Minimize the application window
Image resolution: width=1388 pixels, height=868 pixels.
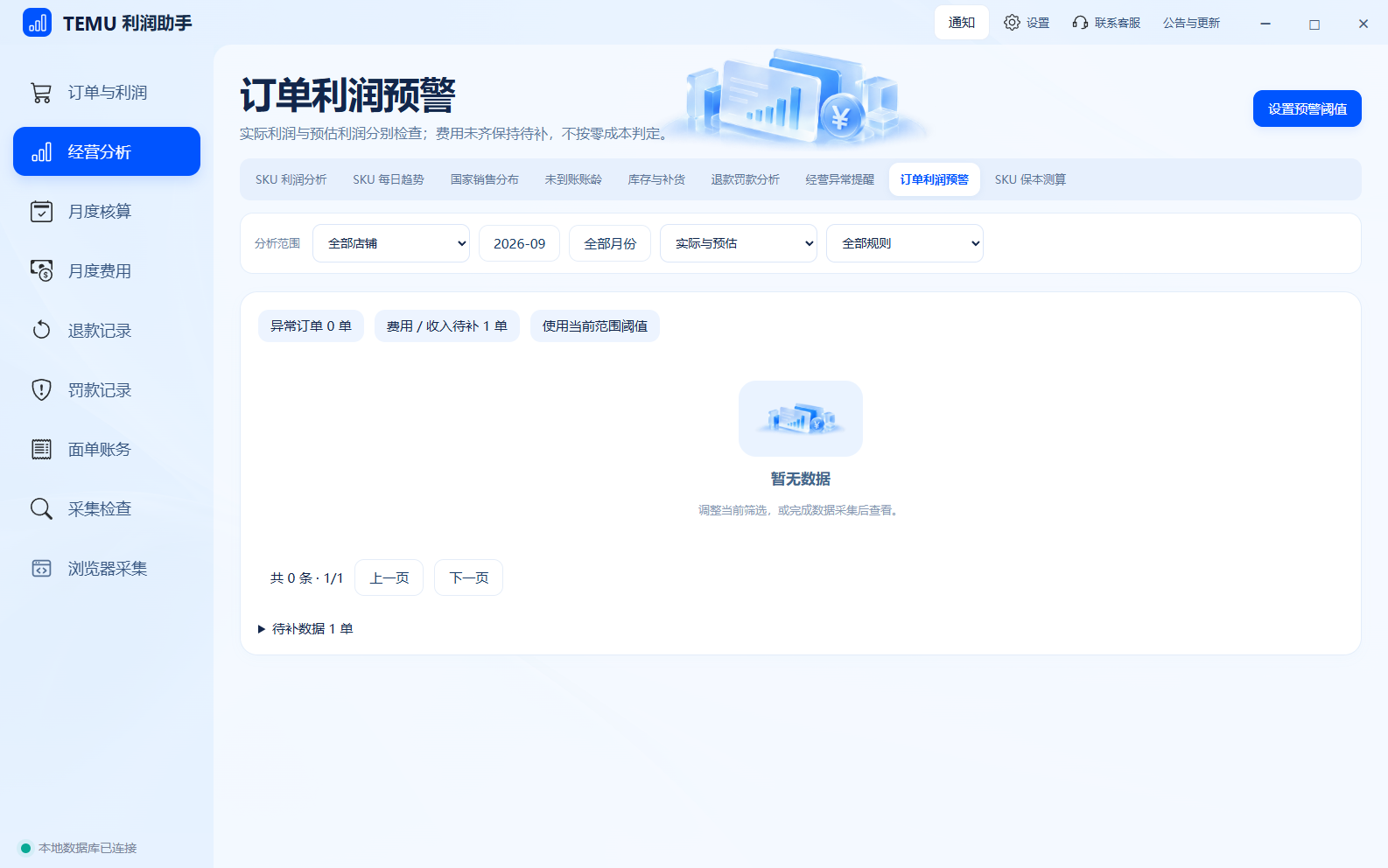pos(1265,24)
